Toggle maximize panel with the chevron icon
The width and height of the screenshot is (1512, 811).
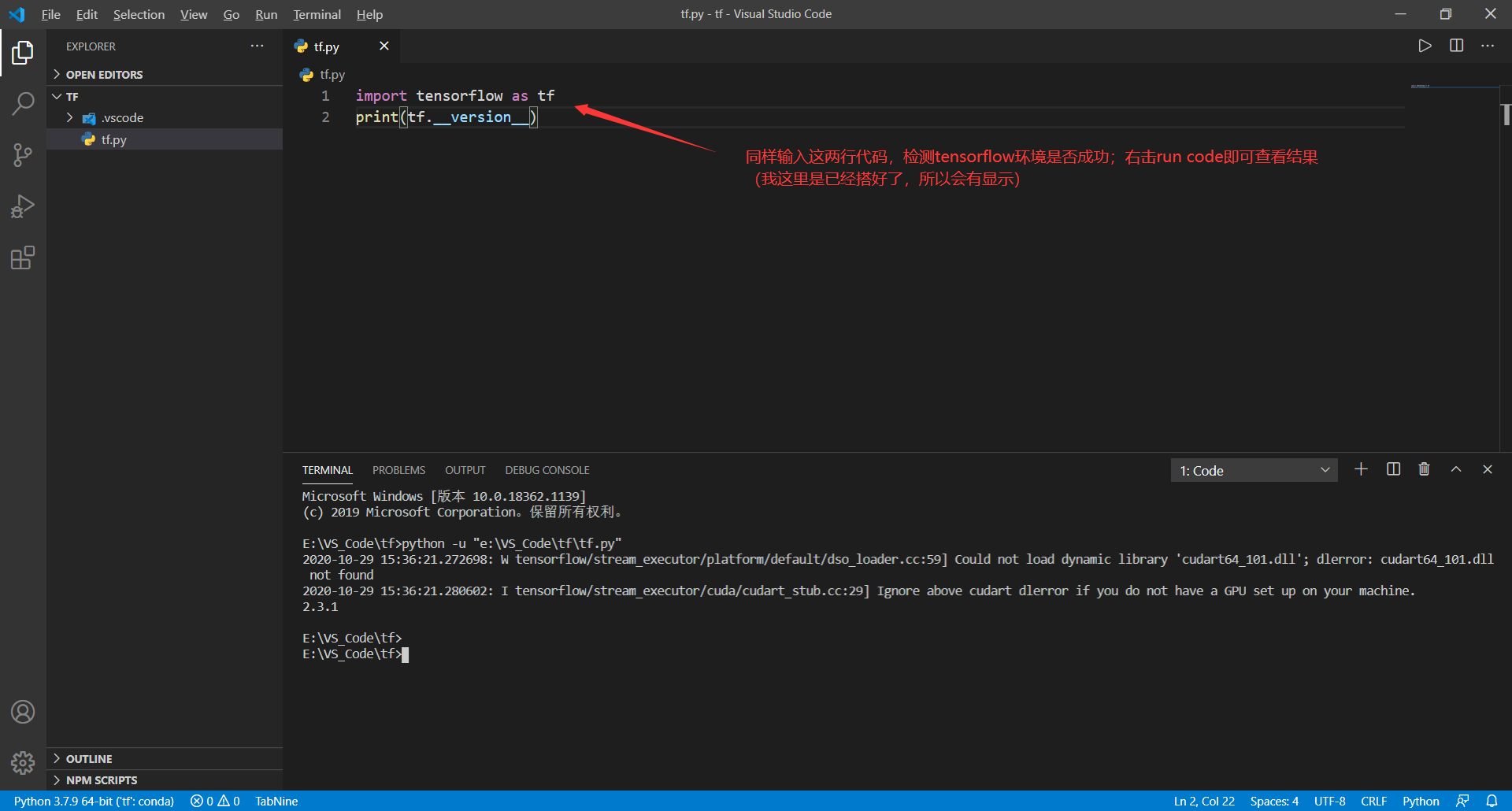coord(1455,468)
